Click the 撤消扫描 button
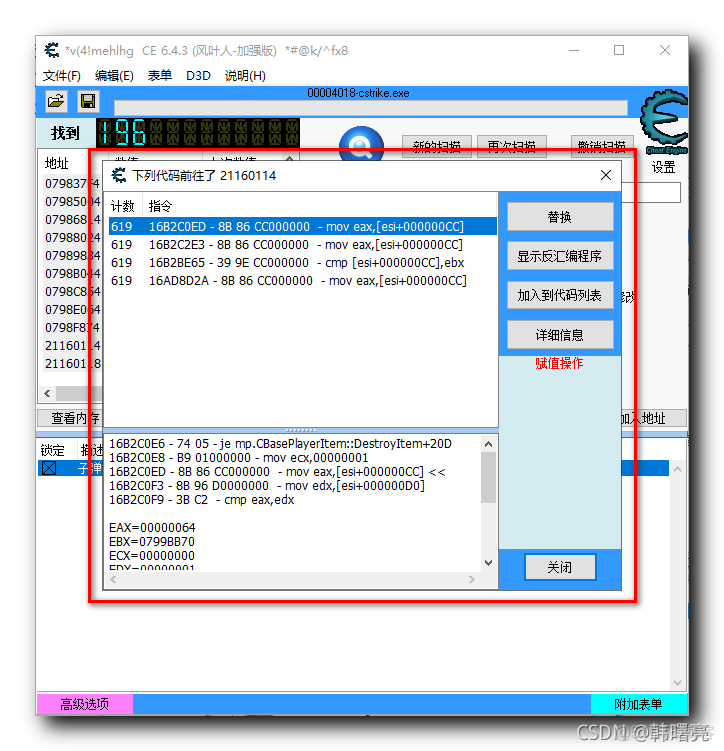The height and width of the screenshot is (751, 724). tap(602, 147)
